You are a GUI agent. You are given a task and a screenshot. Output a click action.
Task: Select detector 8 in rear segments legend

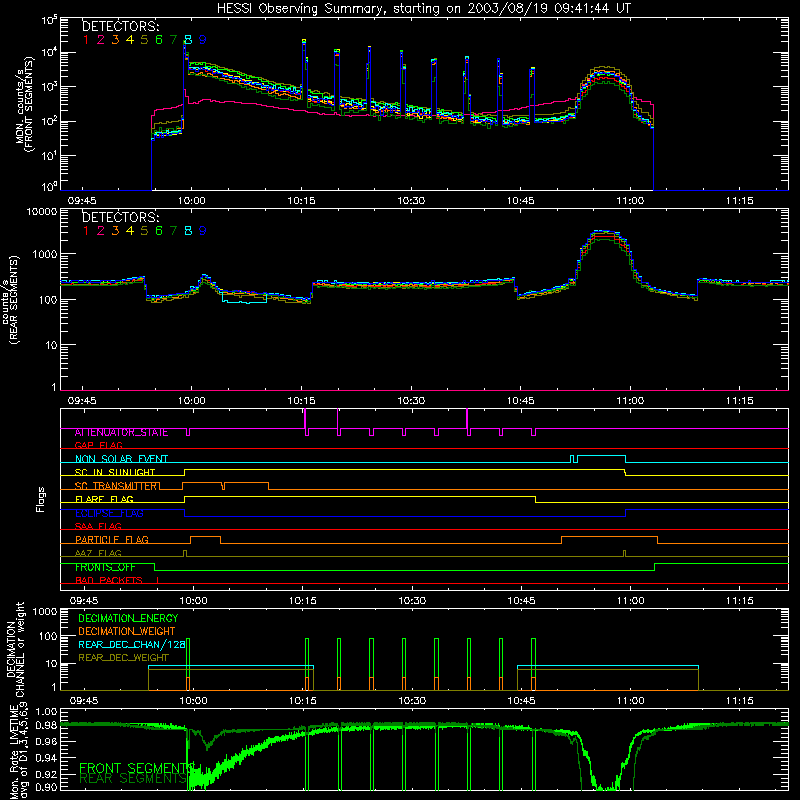coord(188,231)
